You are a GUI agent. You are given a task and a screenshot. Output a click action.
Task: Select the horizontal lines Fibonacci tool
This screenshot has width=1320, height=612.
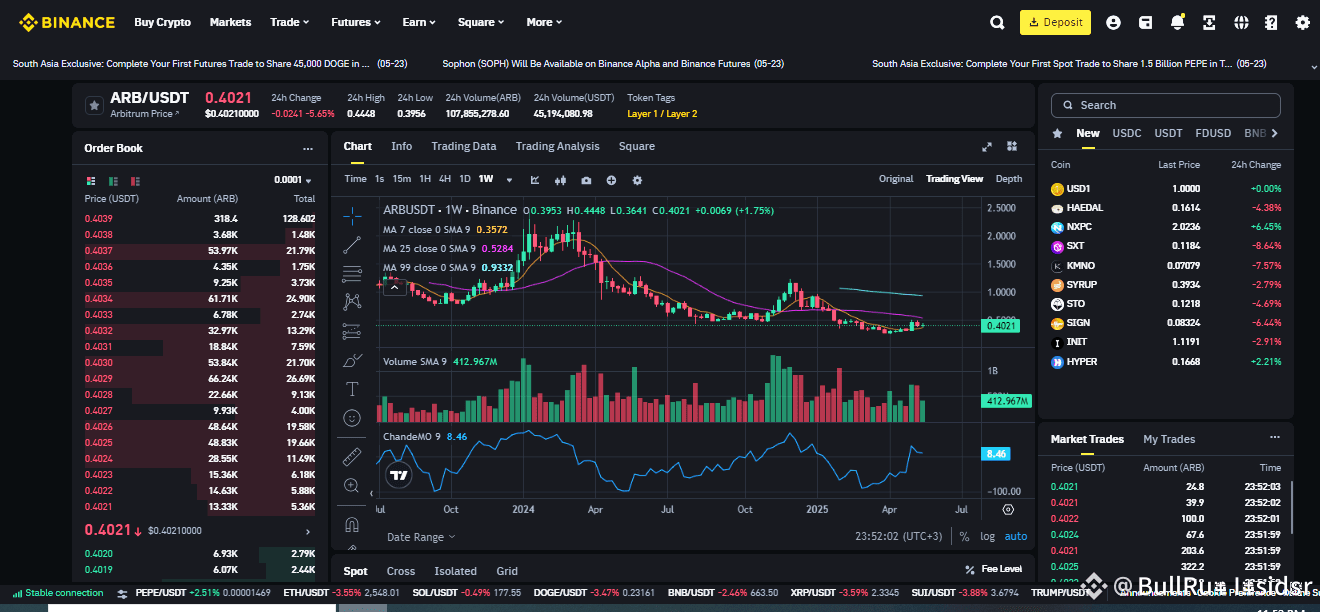[x=352, y=272]
